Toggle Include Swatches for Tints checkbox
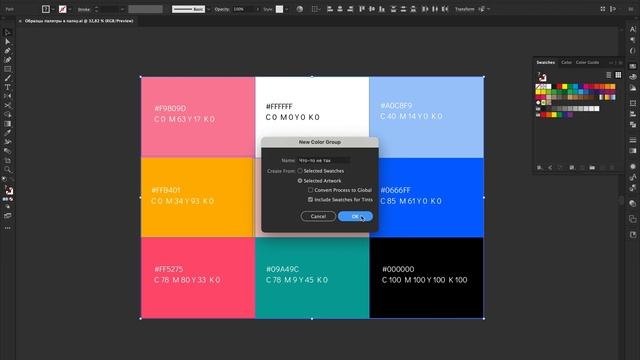 tap(311, 200)
